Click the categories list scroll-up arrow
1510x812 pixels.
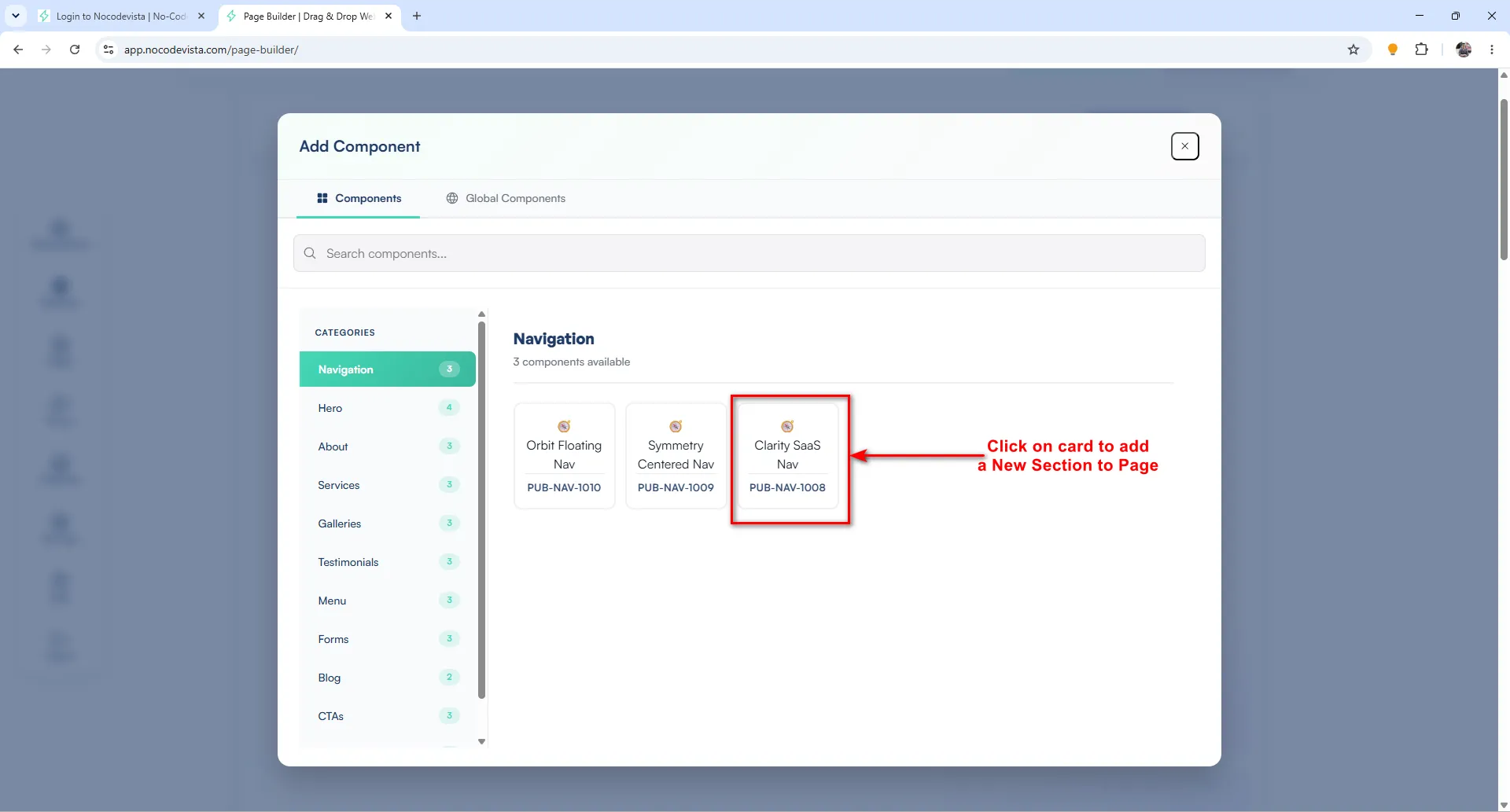click(x=481, y=314)
